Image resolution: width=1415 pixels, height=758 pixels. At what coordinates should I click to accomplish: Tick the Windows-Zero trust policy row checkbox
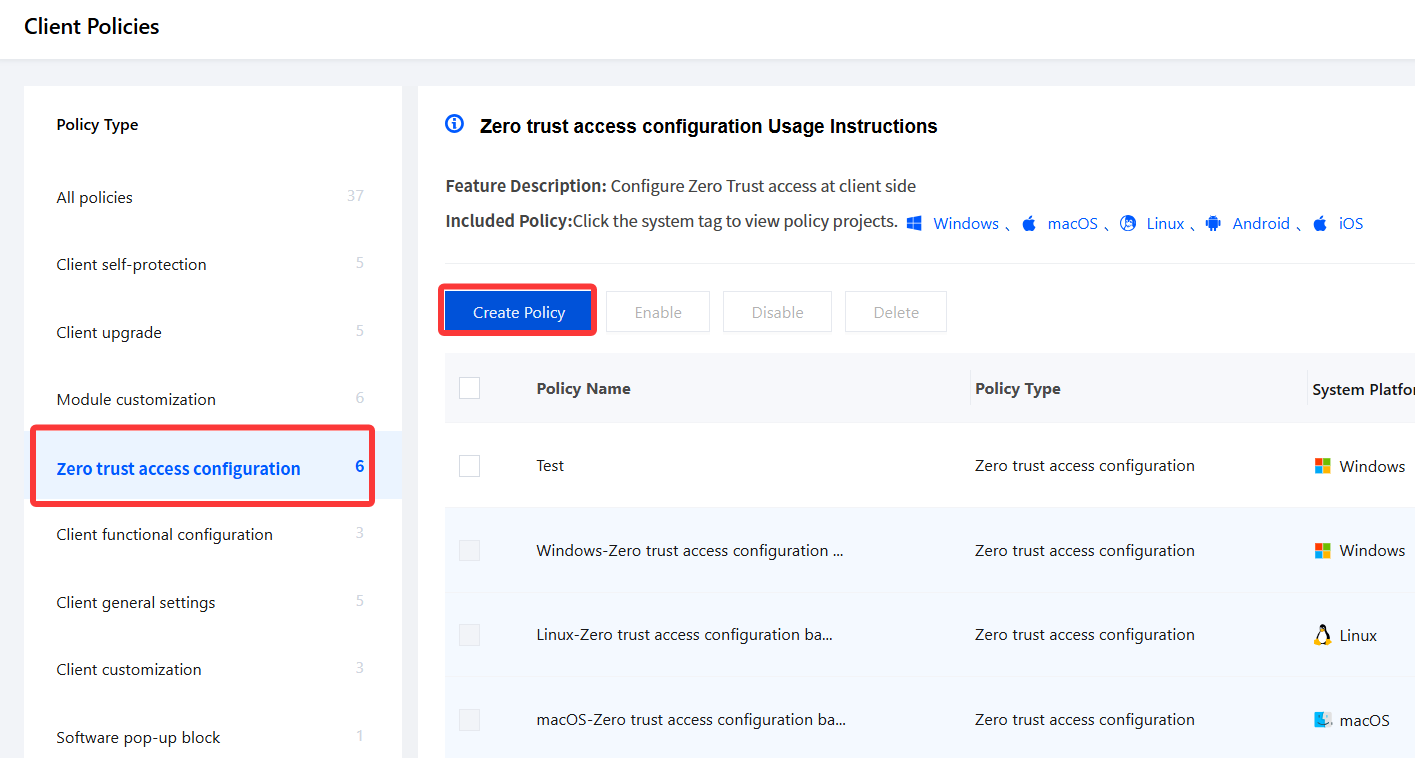pos(469,551)
